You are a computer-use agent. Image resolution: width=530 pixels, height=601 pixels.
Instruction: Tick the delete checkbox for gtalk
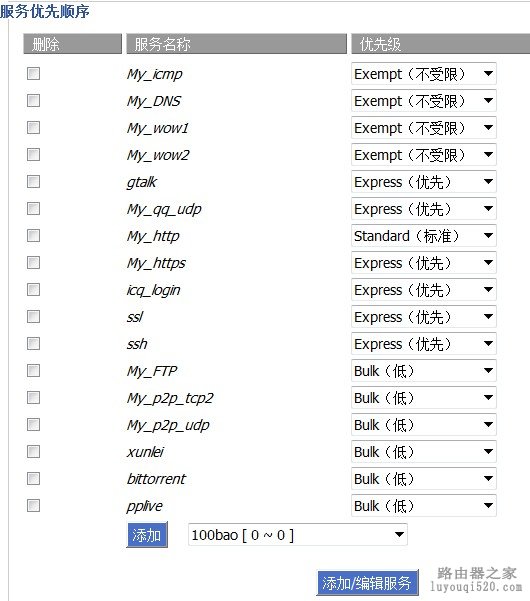[x=33, y=182]
